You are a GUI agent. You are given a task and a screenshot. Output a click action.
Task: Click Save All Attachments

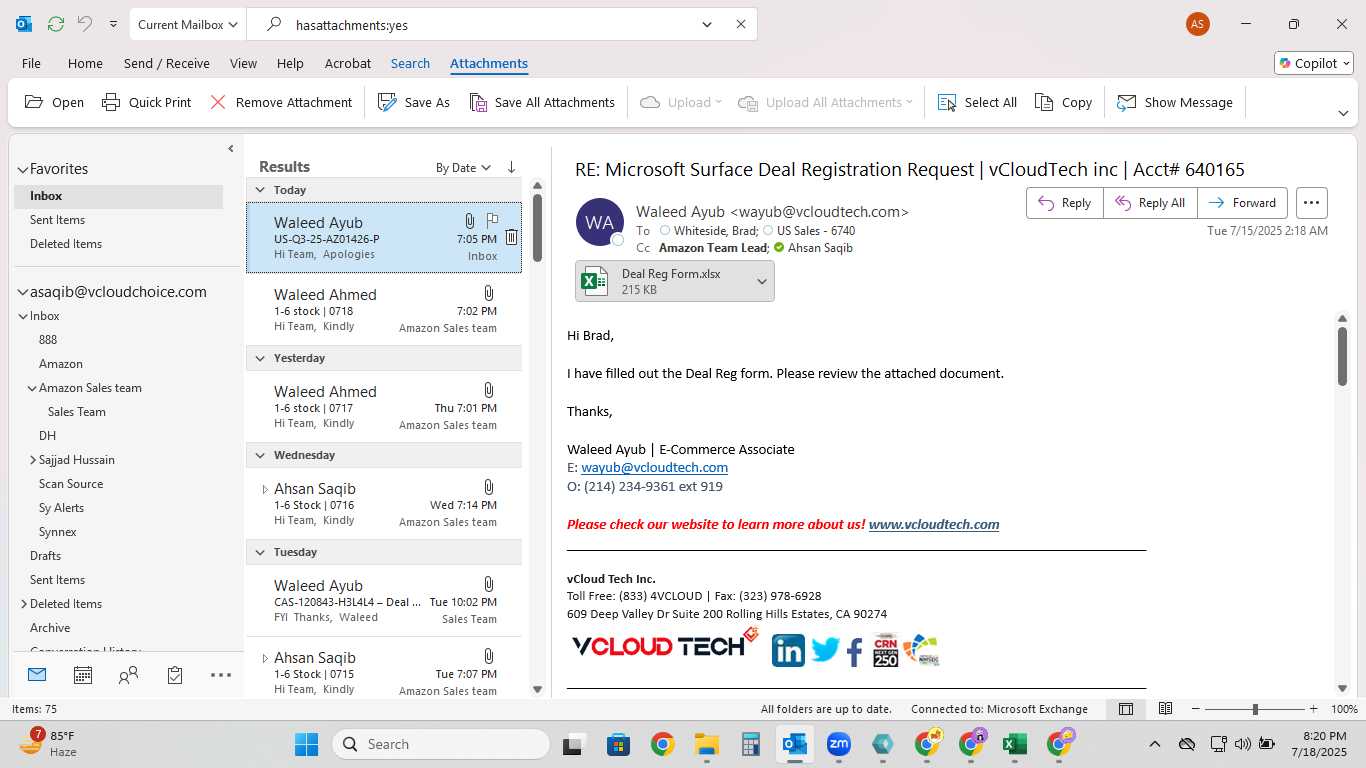[x=542, y=102]
